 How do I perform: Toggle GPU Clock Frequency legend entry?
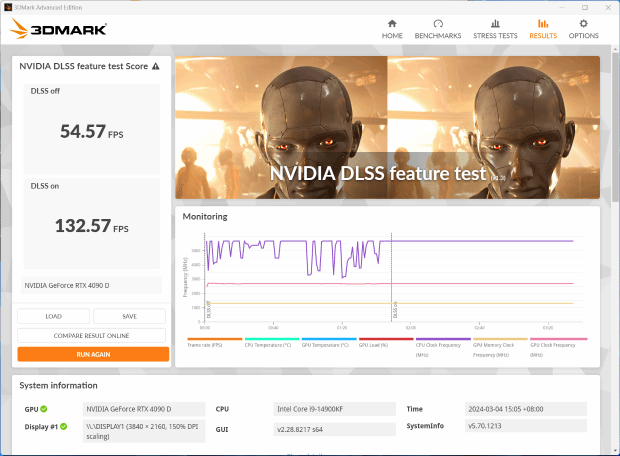(558, 347)
